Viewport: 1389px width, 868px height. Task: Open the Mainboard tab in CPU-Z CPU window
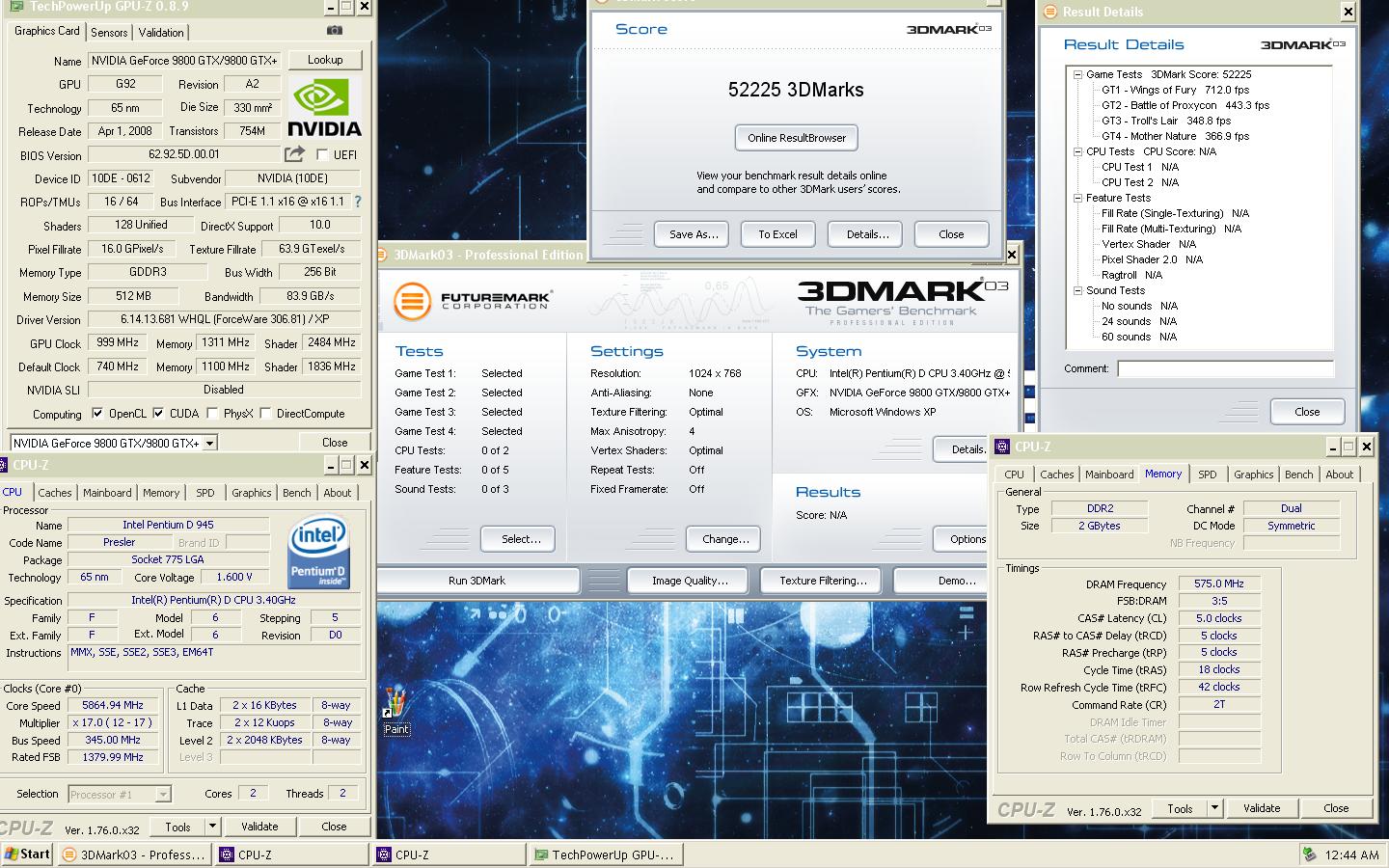tap(107, 493)
